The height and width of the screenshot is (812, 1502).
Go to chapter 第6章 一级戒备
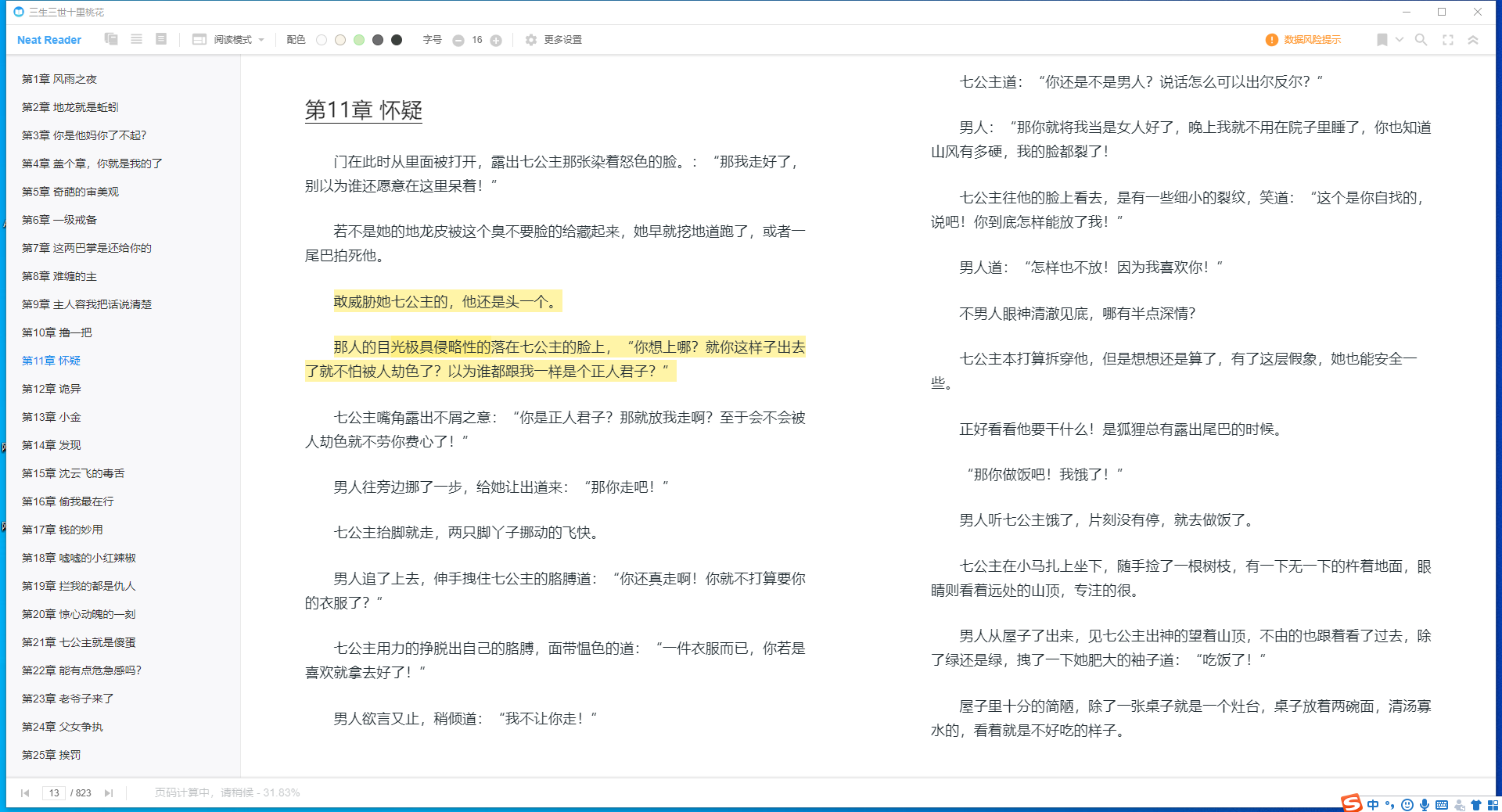click(59, 220)
